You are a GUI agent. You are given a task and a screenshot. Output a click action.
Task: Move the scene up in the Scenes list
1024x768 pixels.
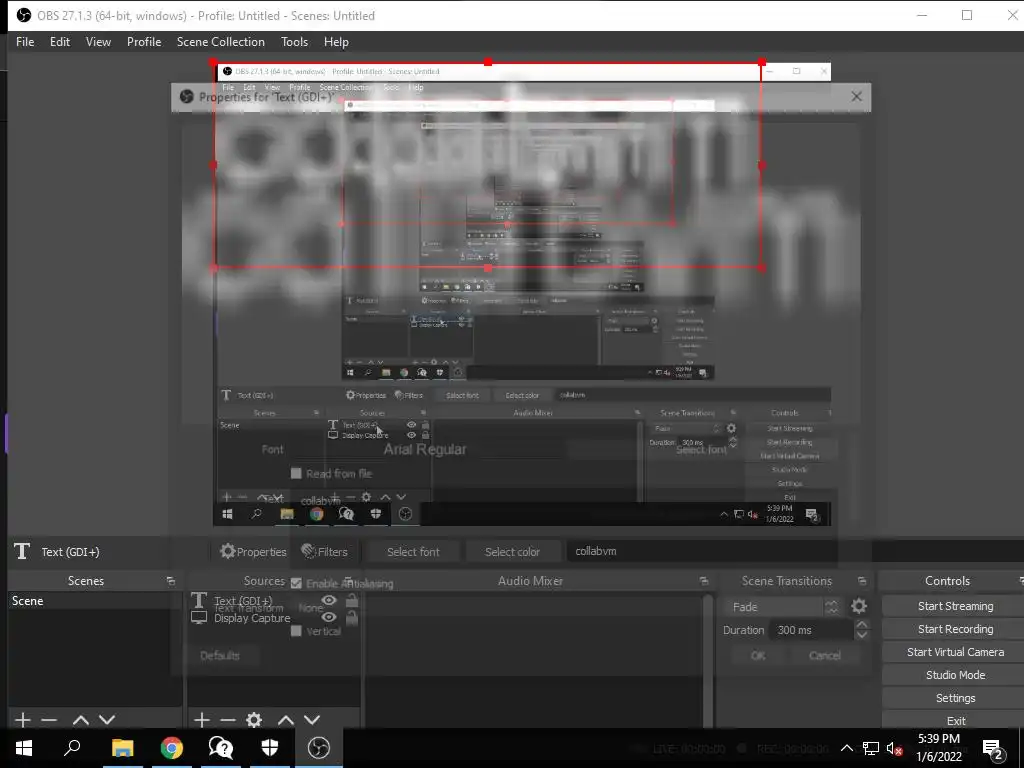(80, 720)
